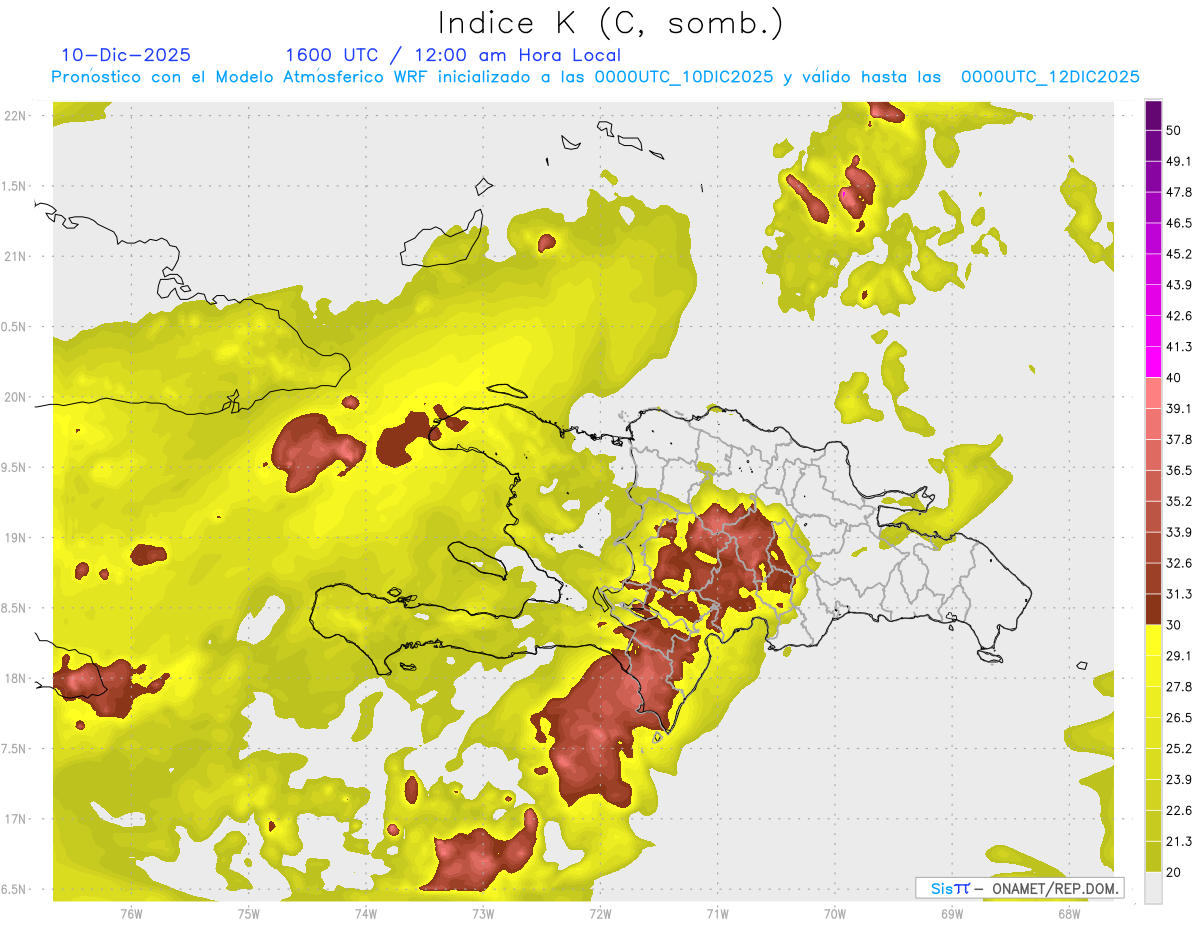Click the "22.6" colorbar value
Screen dimensions: 1200x927
[x=1179, y=810]
